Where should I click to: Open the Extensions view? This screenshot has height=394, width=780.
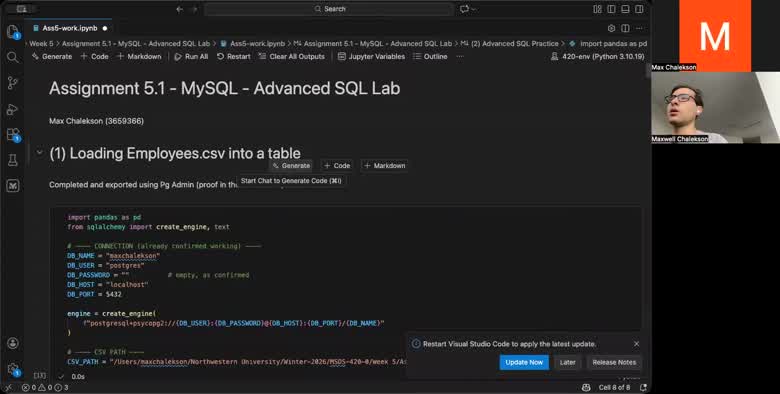pos(13,135)
